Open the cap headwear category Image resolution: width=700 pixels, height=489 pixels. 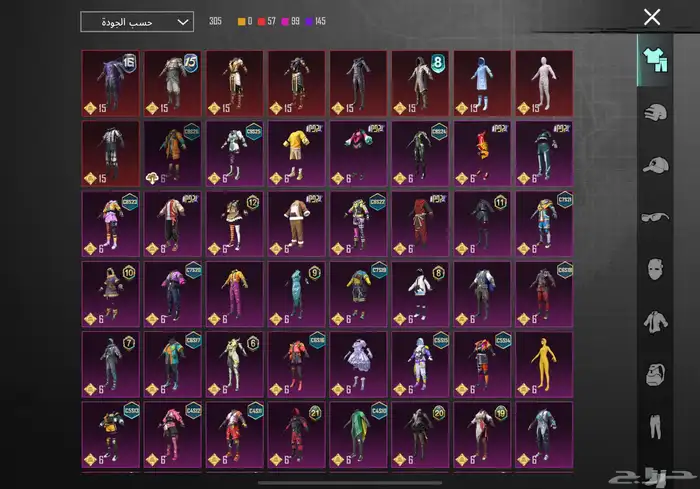655,165
